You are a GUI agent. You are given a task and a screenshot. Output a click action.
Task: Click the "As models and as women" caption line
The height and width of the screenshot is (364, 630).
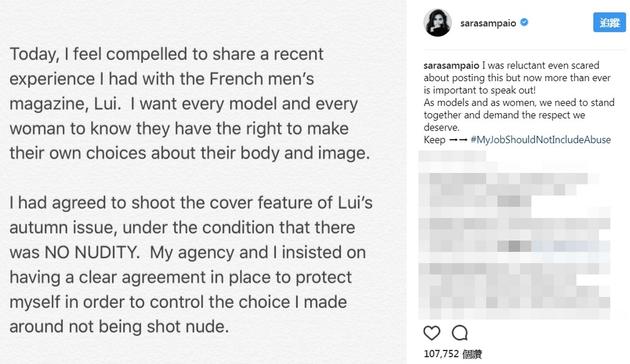(x=519, y=102)
